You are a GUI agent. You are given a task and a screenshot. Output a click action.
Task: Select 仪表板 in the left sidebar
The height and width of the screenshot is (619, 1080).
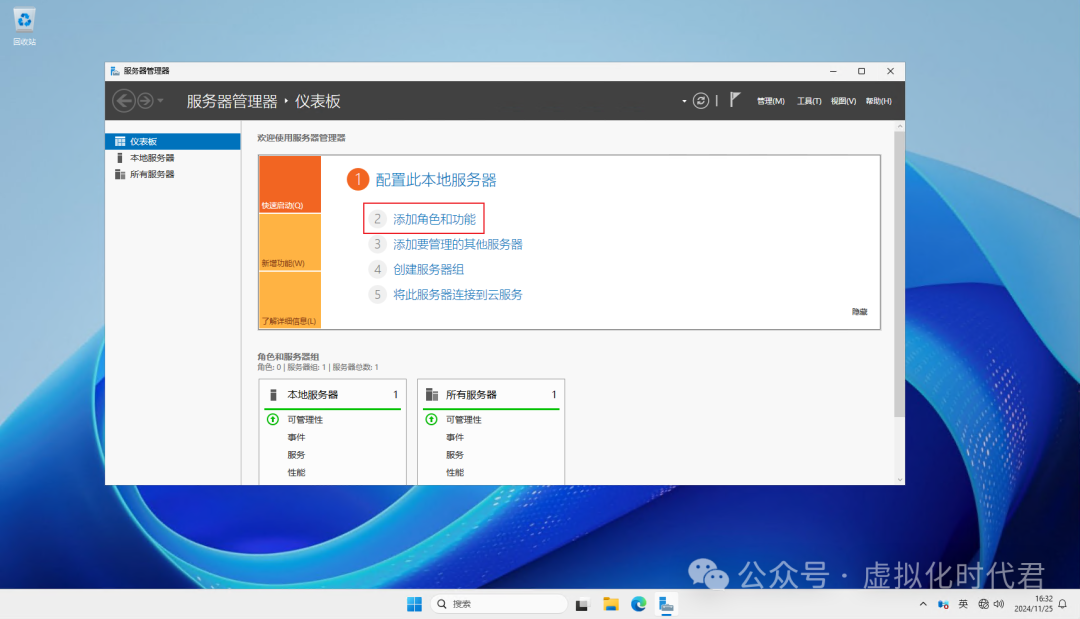pyautogui.click(x=173, y=141)
